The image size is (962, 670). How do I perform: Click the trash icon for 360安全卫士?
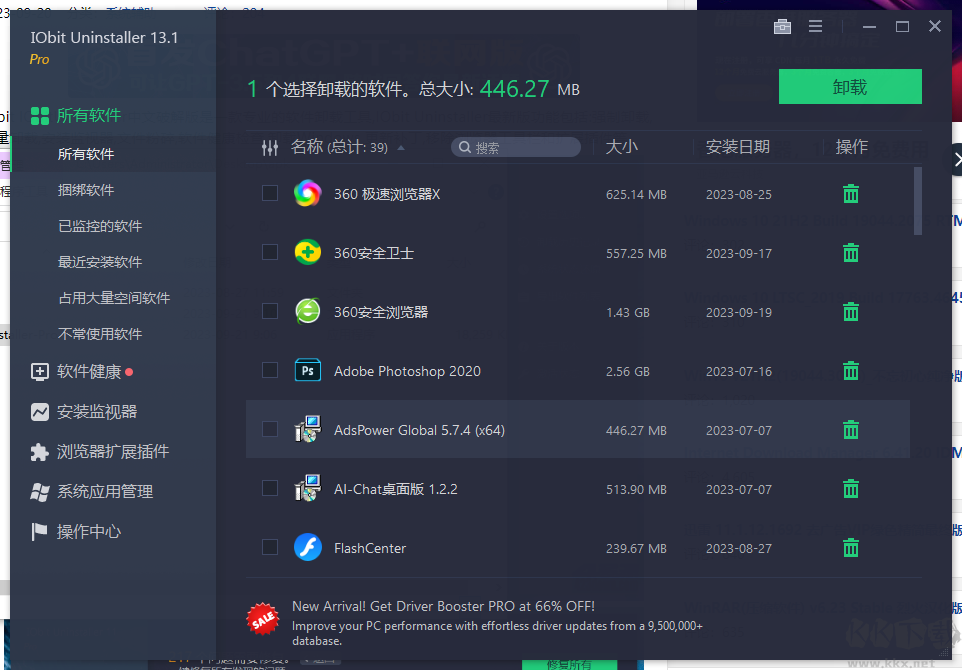pyautogui.click(x=851, y=253)
